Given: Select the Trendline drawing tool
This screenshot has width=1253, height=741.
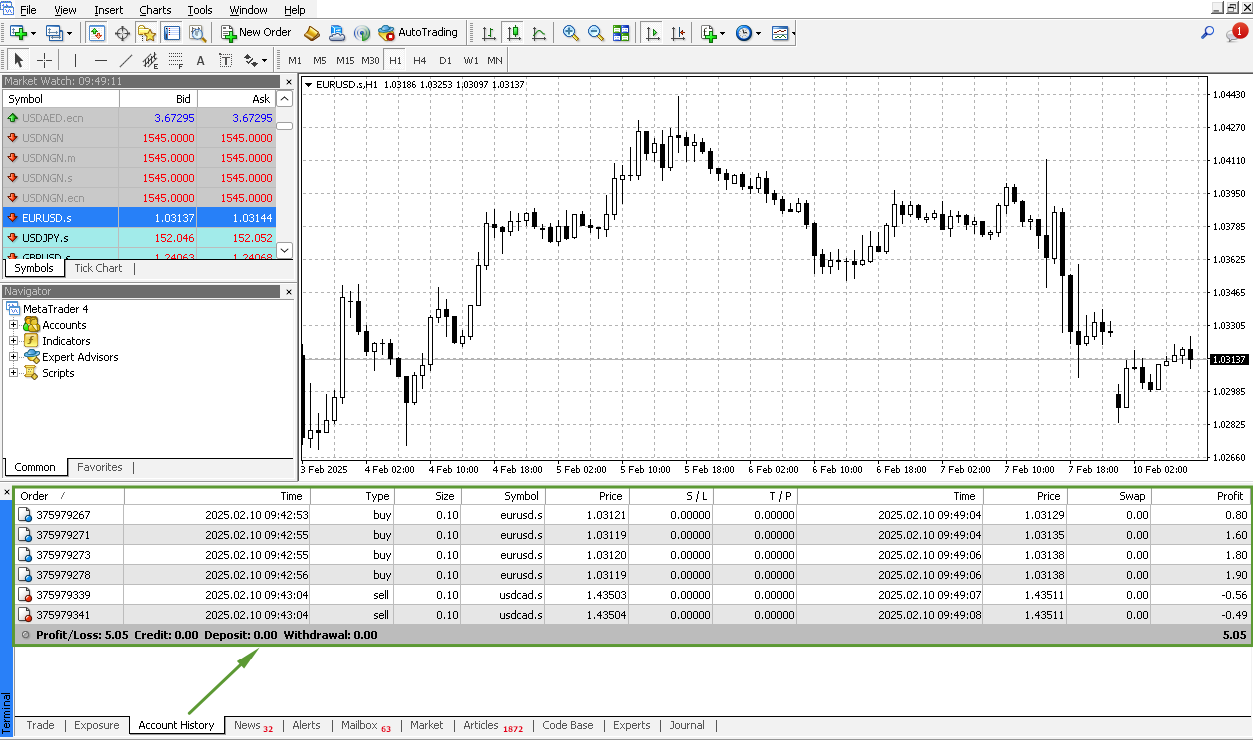Looking at the screenshot, I should (126, 60).
